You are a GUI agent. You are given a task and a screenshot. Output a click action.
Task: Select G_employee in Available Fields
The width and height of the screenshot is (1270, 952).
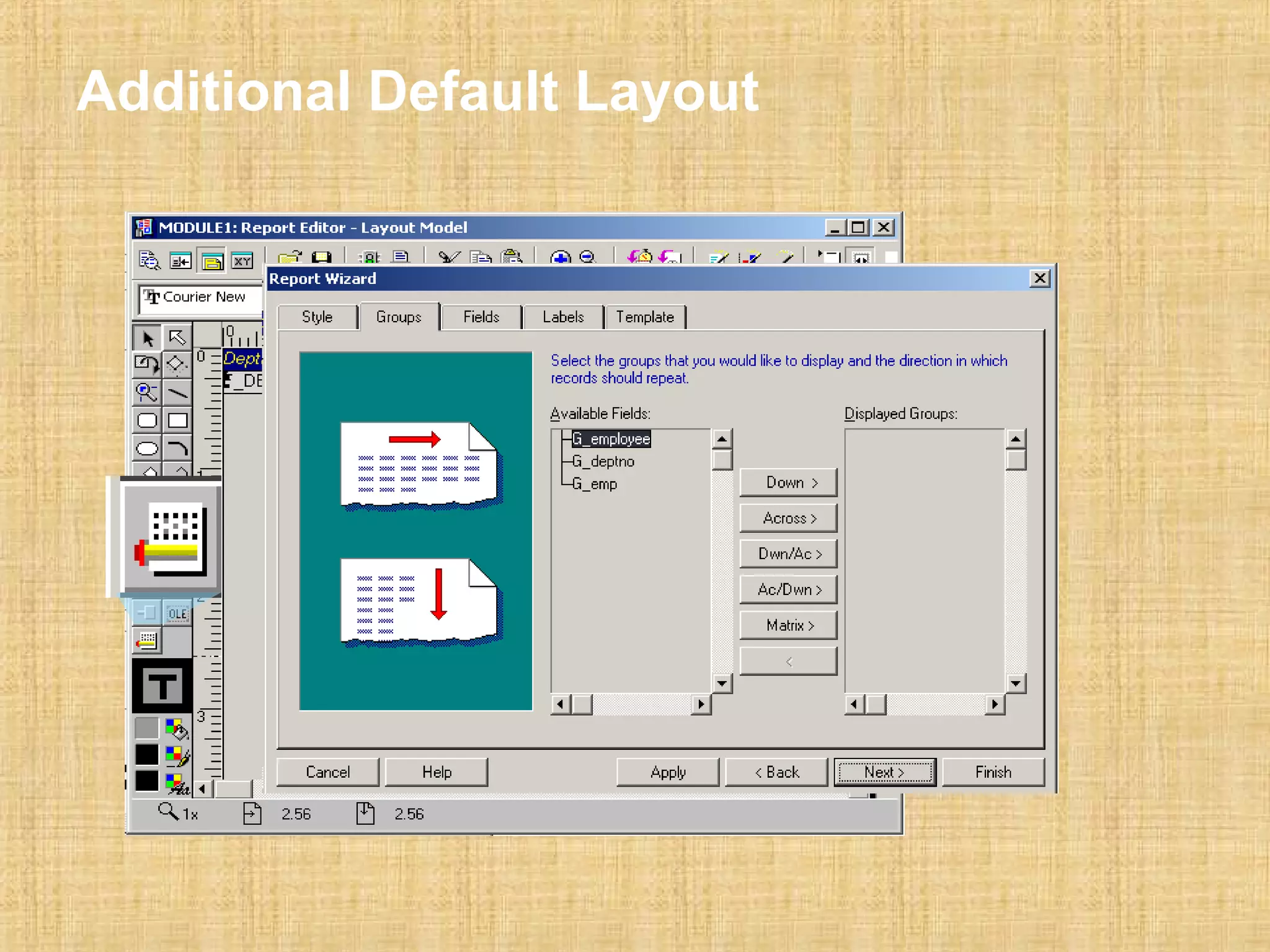click(611, 439)
